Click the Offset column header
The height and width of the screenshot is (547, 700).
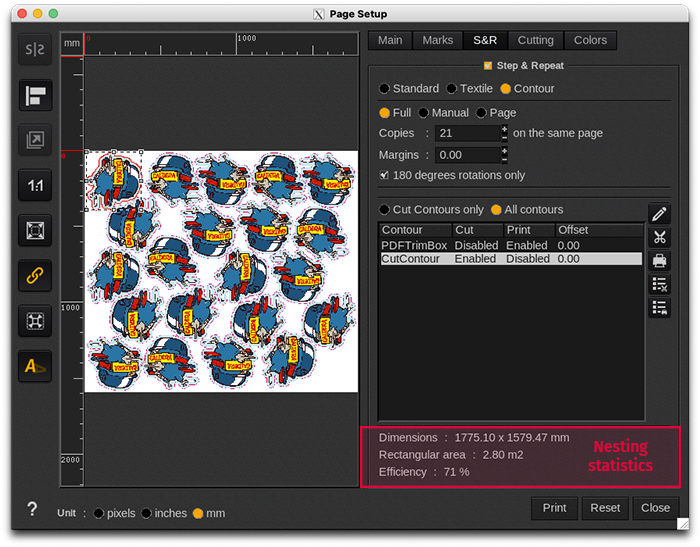click(x=599, y=230)
